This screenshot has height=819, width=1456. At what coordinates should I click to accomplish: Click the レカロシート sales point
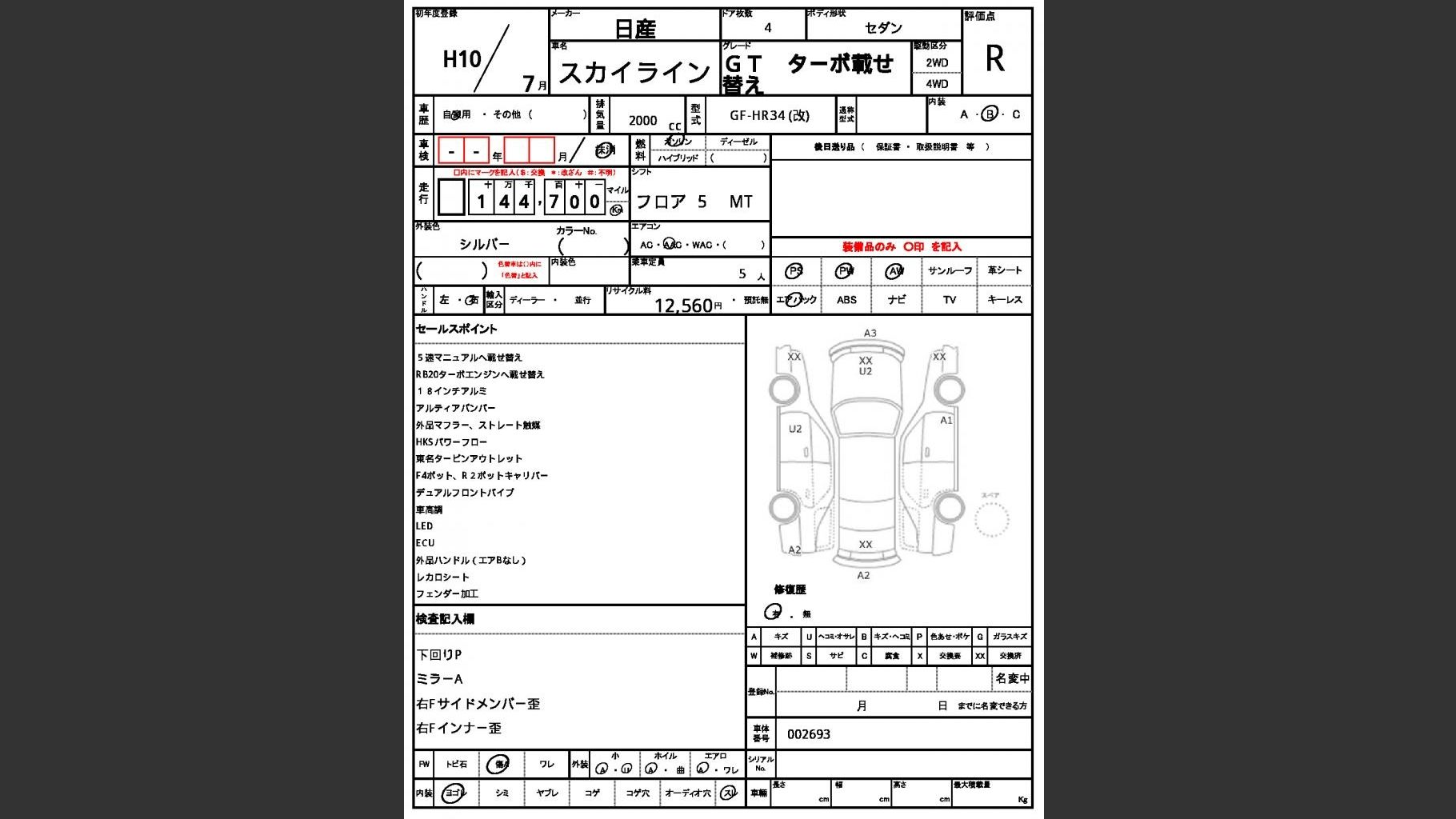[442, 577]
